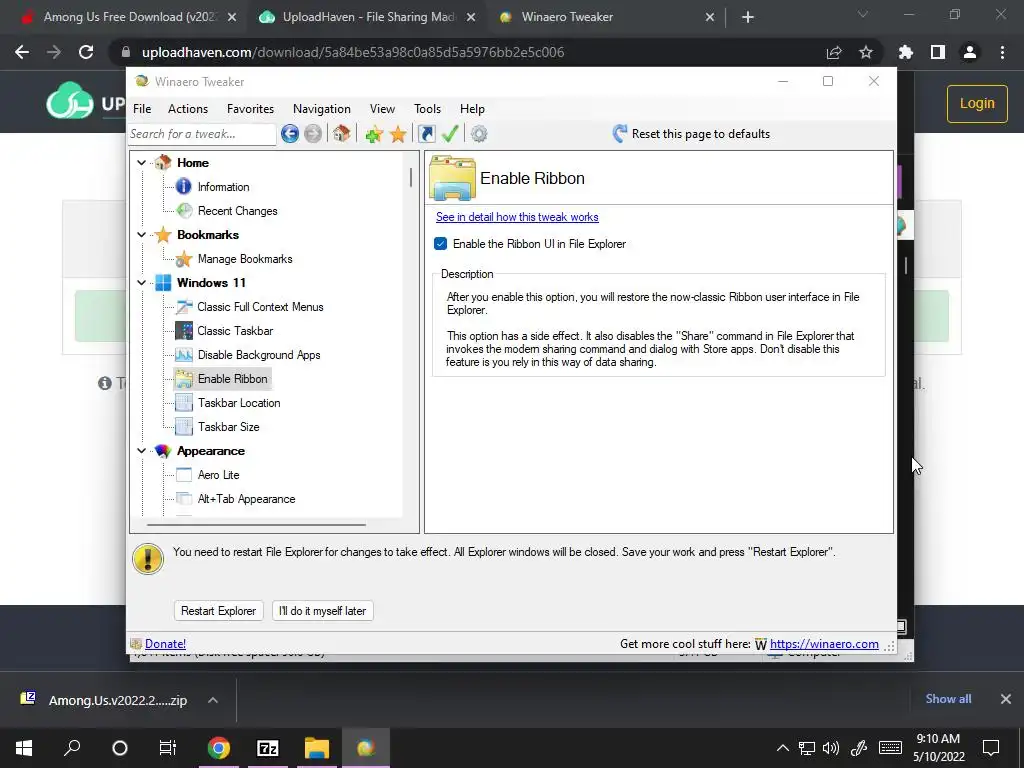Click the Back navigation arrow in Winaero toolbar
This screenshot has height=768, width=1024.
(x=290, y=134)
